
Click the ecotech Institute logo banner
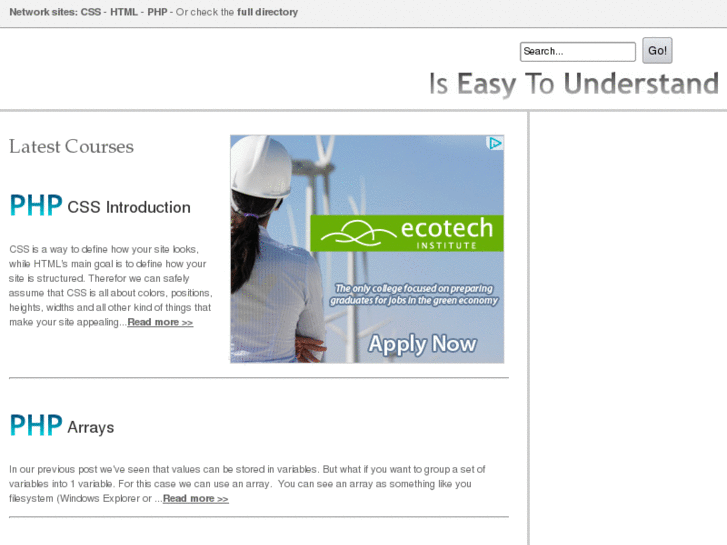[407, 233]
